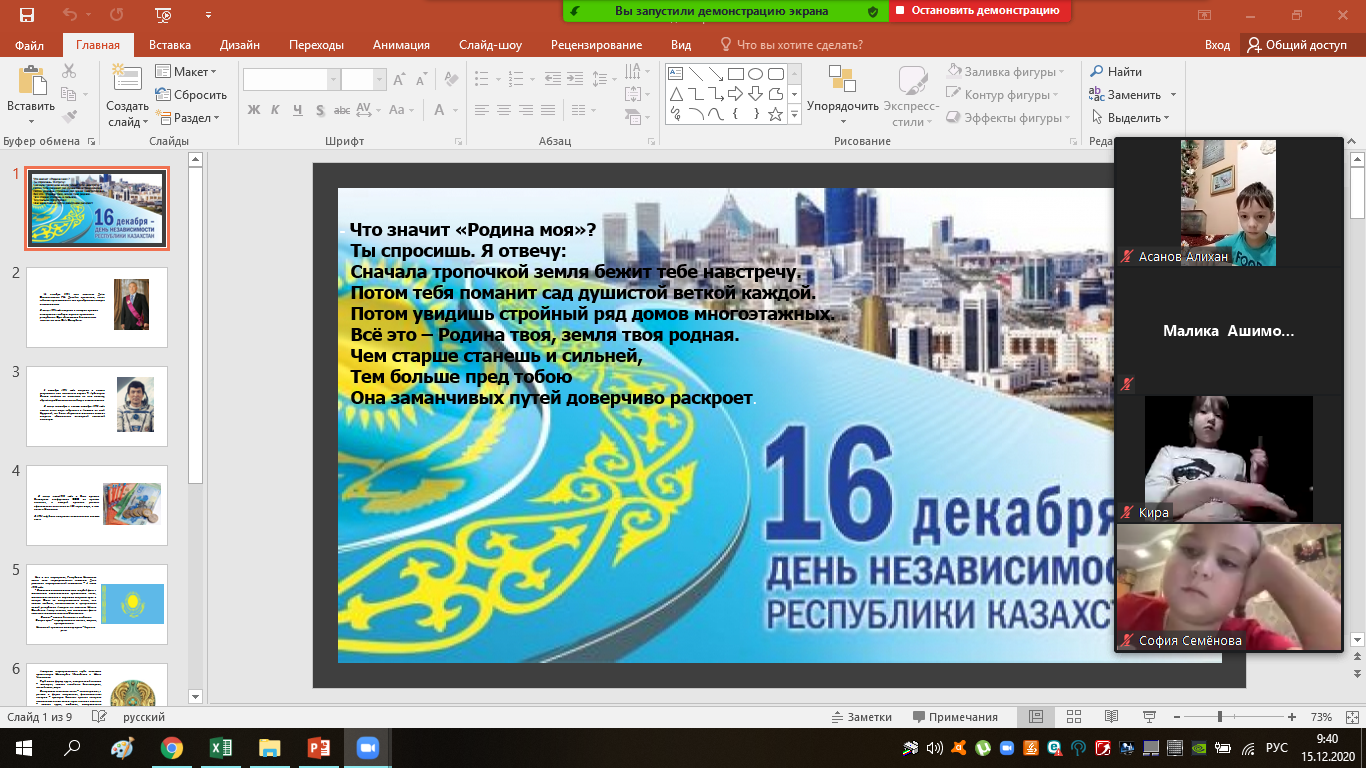The height and width of the screenshot is (768, 1366).
Task: Select the Right Arrow block shape
Action: point(735,94)
